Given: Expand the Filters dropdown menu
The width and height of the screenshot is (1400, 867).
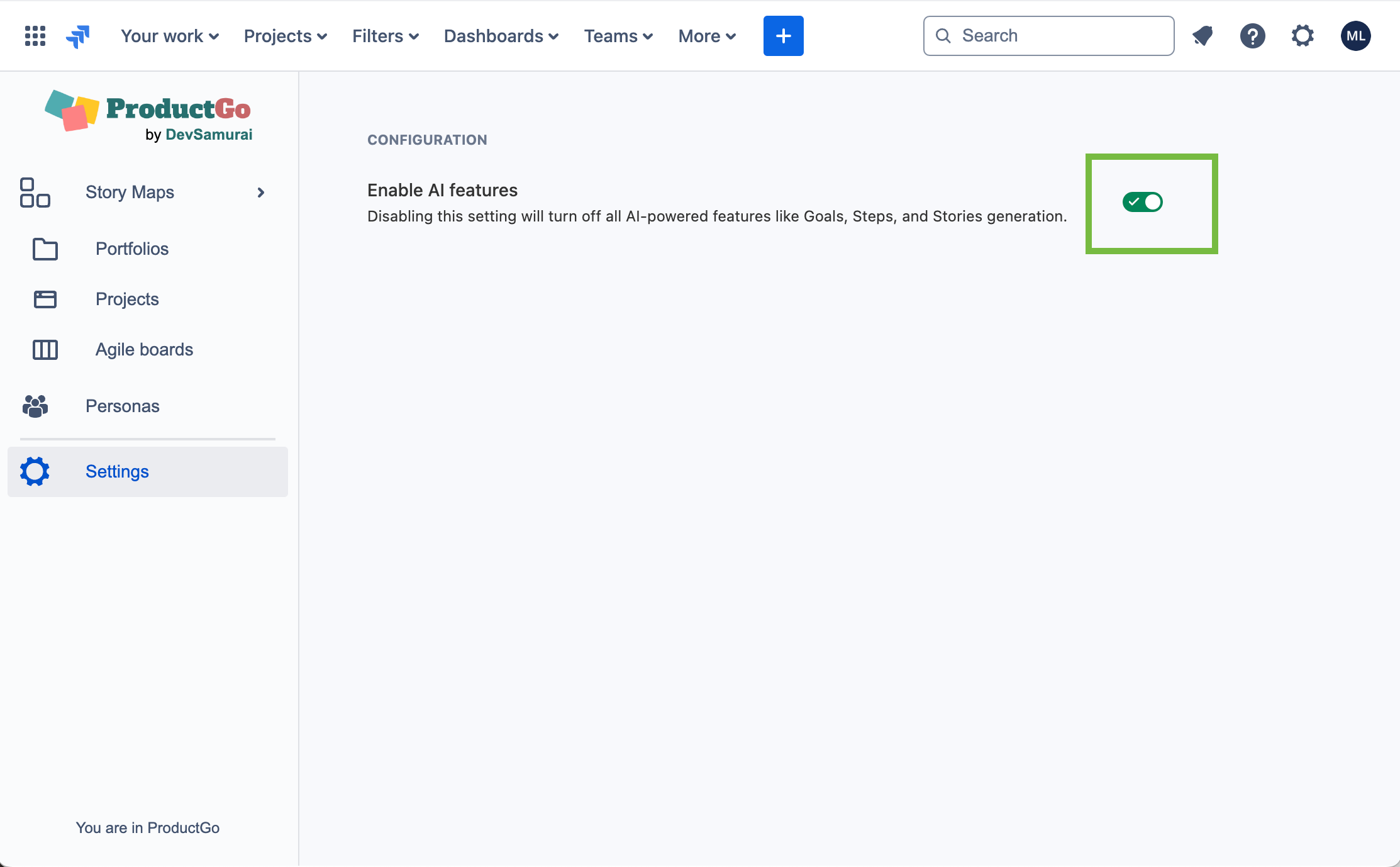Looking at the screenshot, I should [x=385, y=36].
